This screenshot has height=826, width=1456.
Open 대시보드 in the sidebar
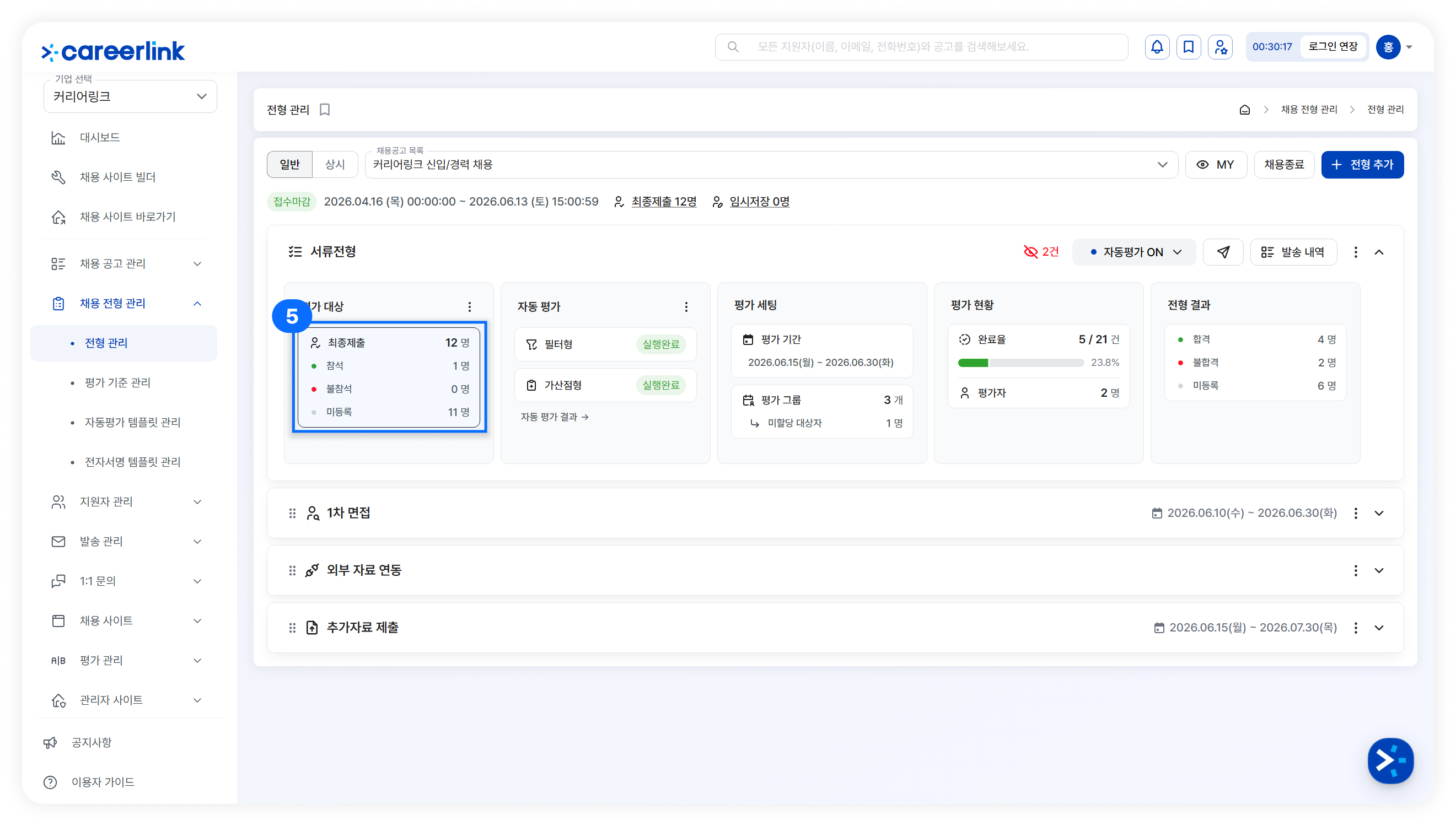[125, 138]
